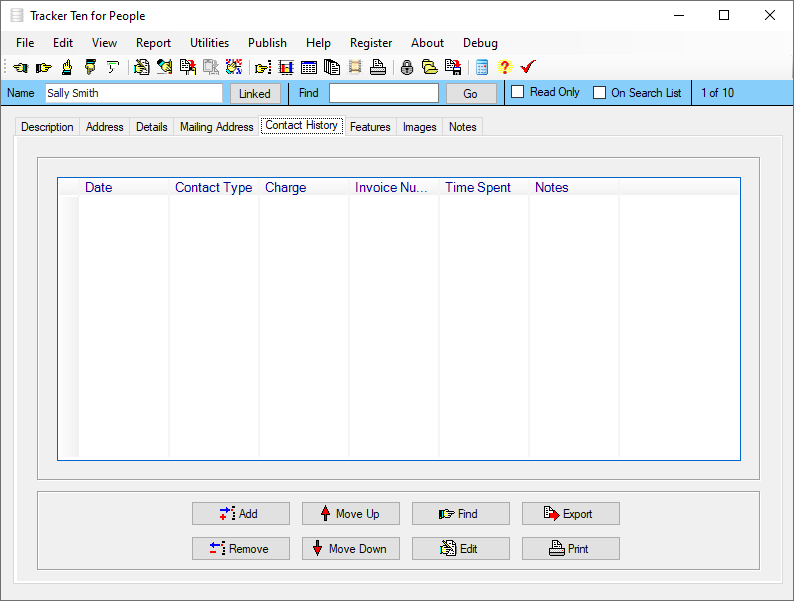Image resolution: width=794 pixels, height=601 pixels.
Task: Click the Export button
Action: point(571,513)
